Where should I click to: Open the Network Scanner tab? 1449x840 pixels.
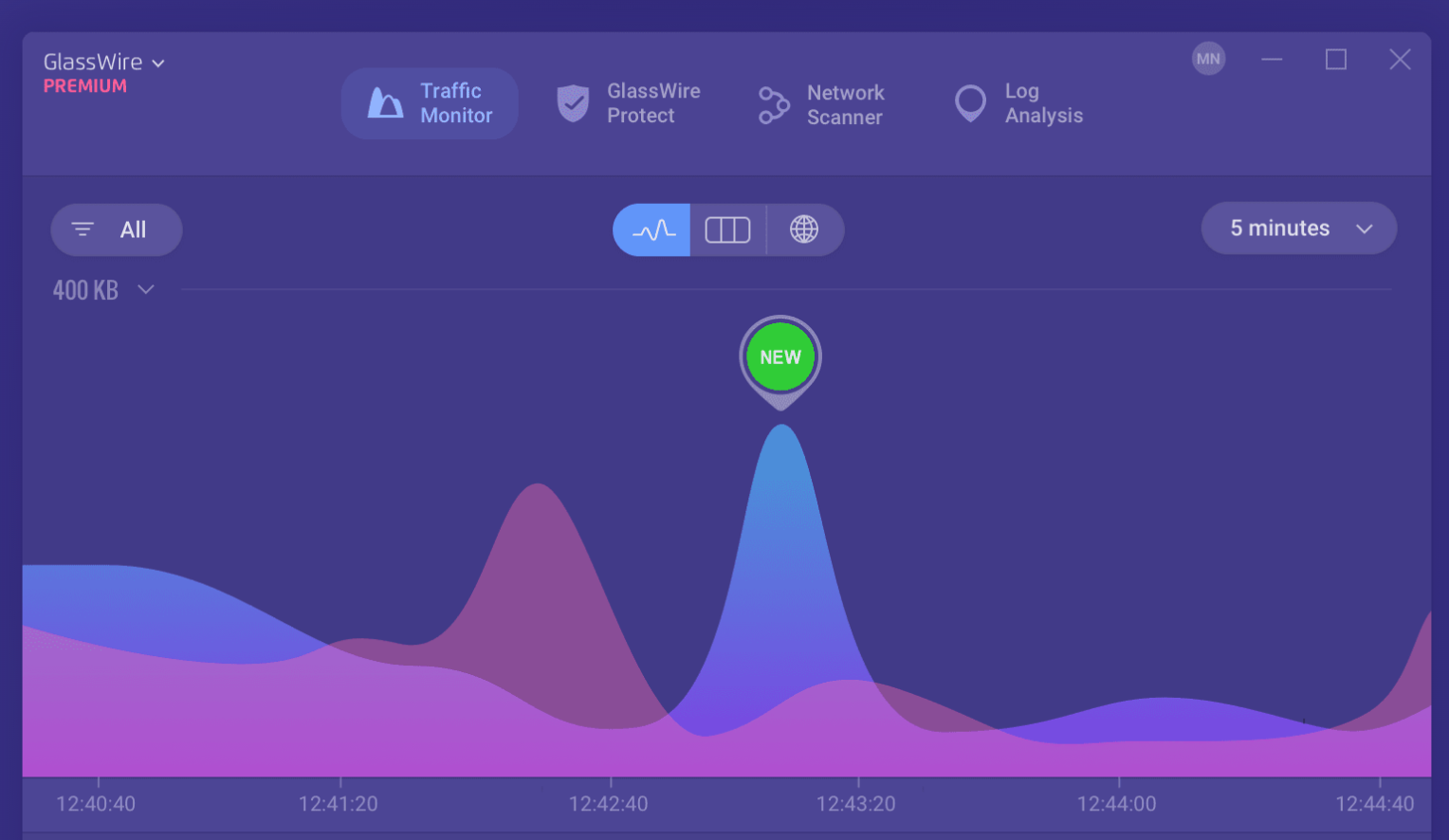point(821,105)
